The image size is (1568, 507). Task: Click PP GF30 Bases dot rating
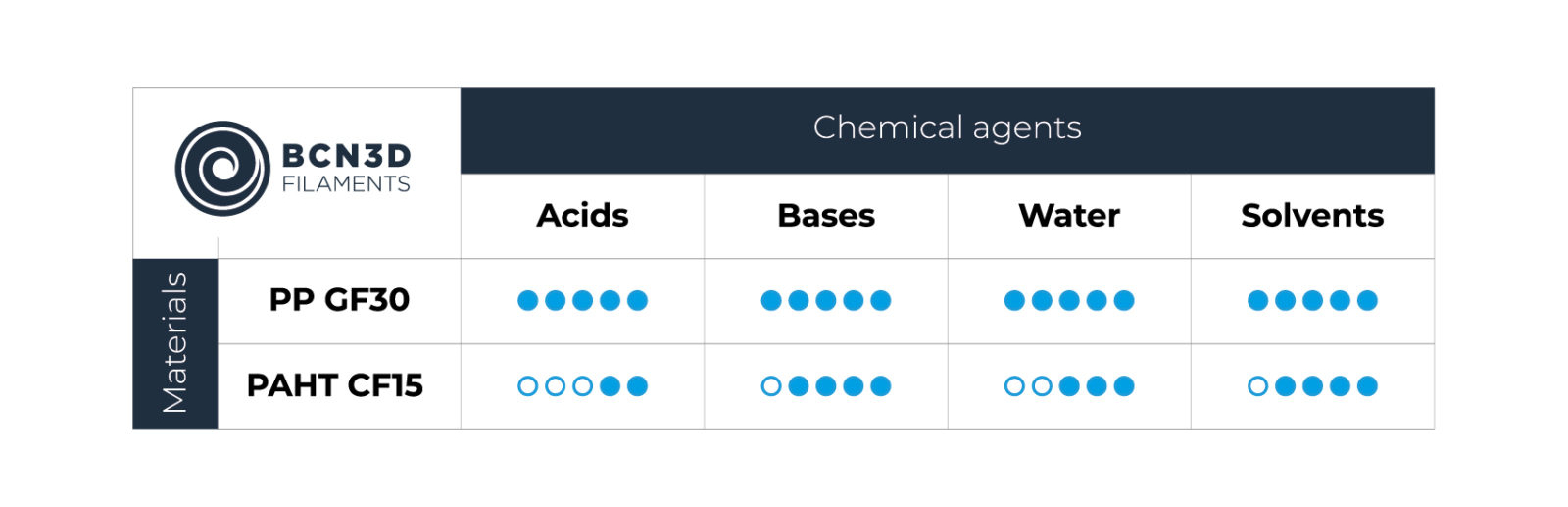pyautogui.click(x=826, y=300)
